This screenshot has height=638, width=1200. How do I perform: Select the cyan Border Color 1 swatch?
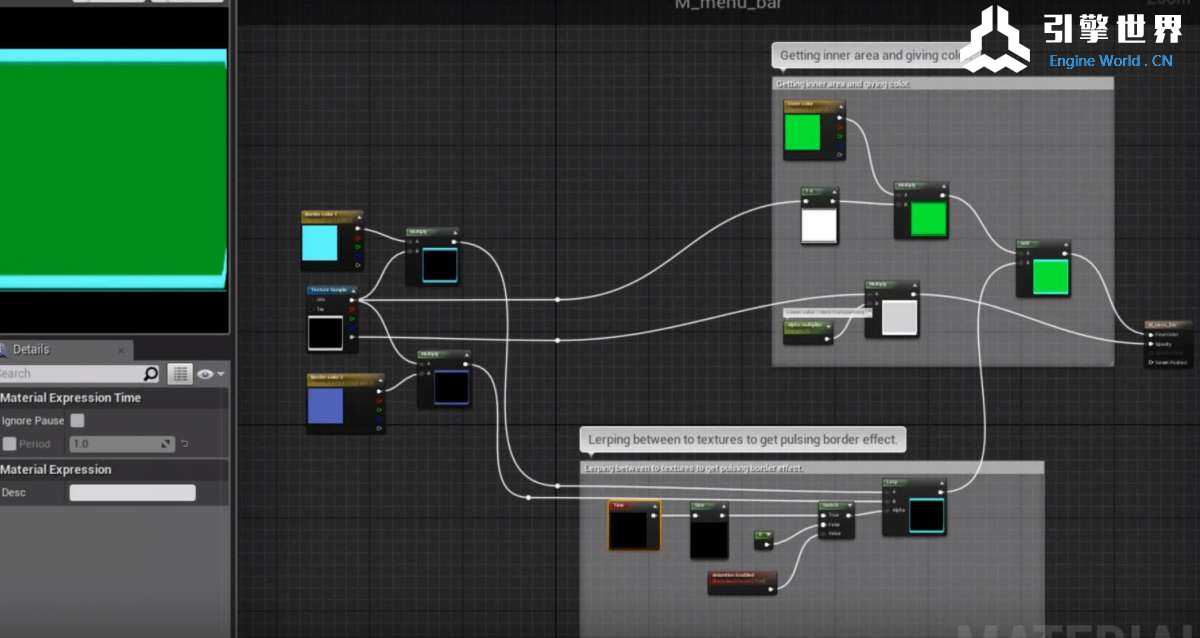tap(320, 243)
